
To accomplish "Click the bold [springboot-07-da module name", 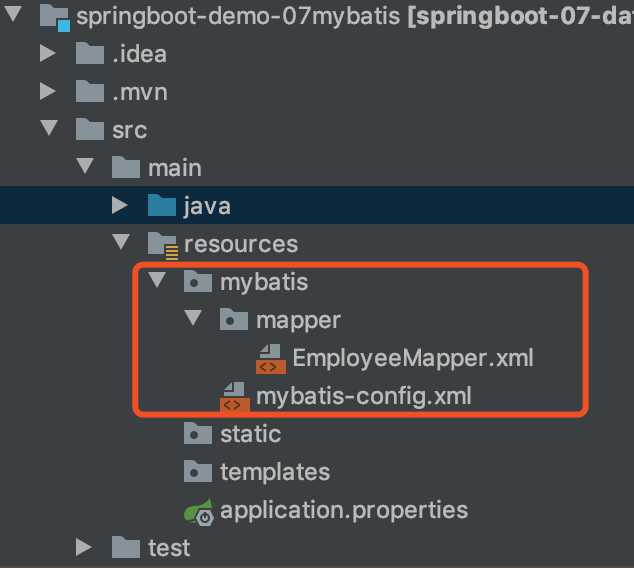I will click(x=521, y=18).
